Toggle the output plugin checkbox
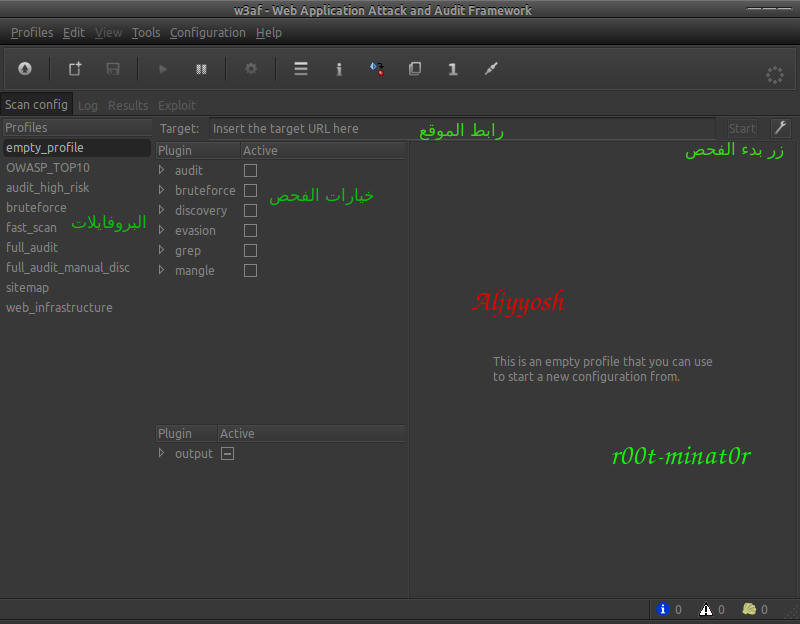Image resolution: width=800 pixels, height=624 pixels. pos(228,453)
